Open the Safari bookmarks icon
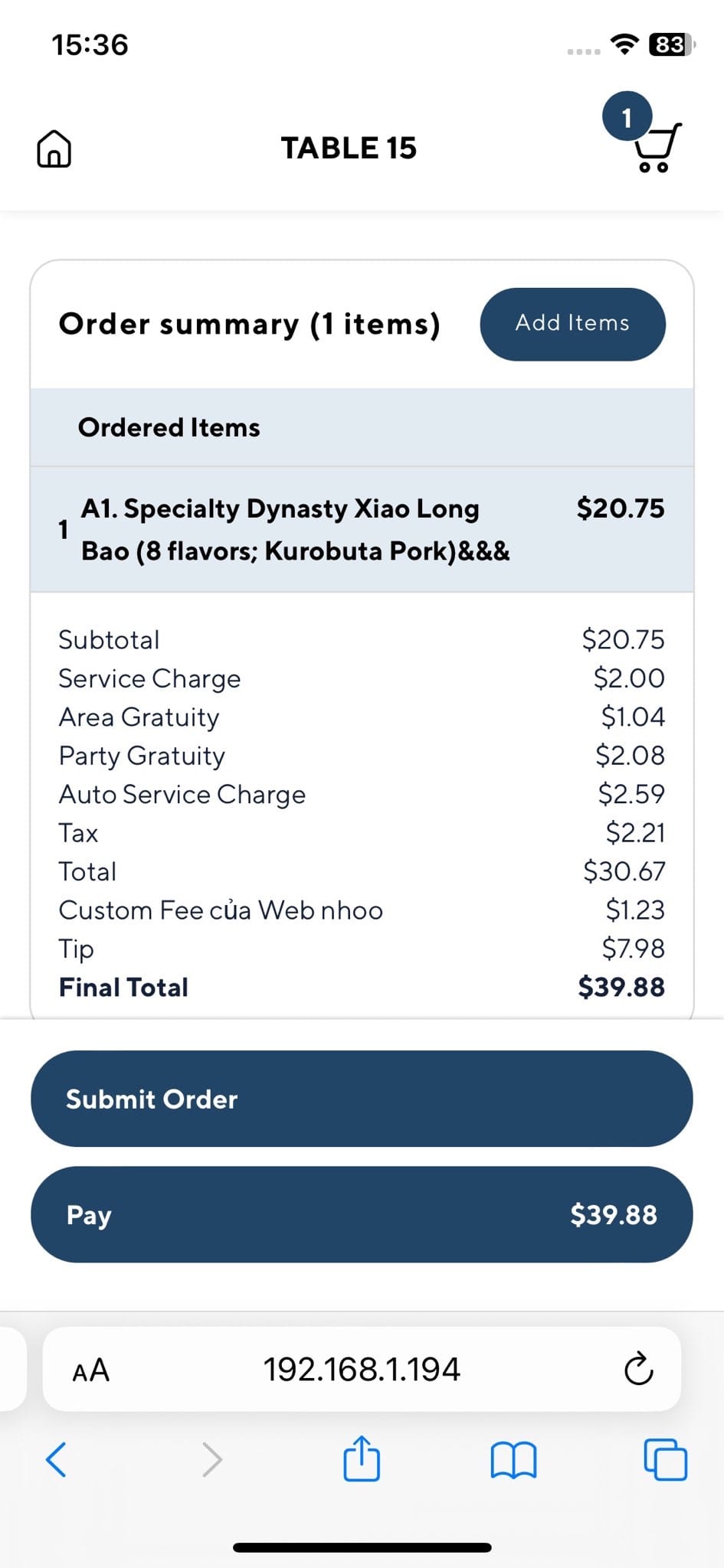The image size is (724, 1568). (513, 1460)
